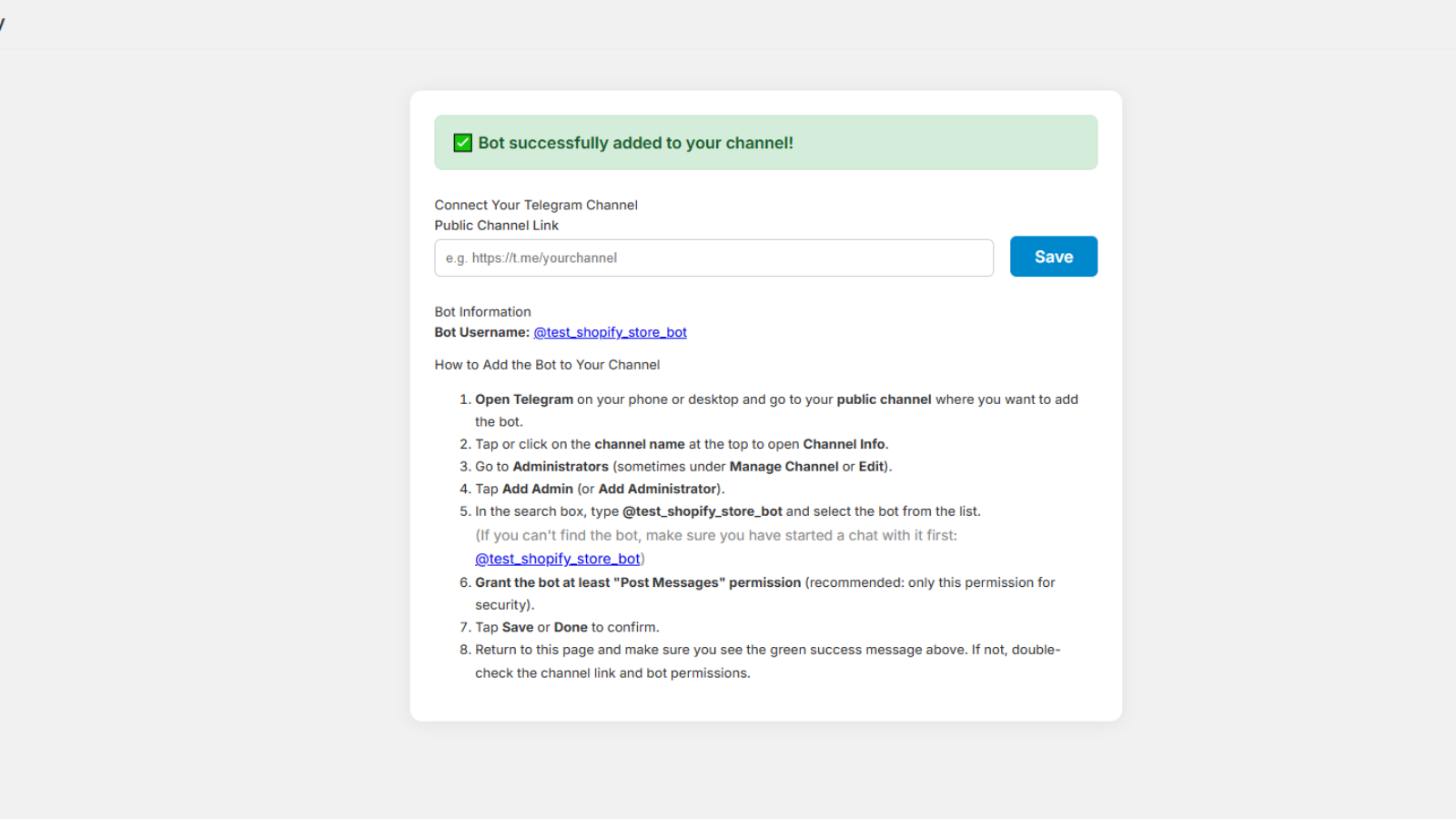1456x819 pixels.
Task: Click bold "public channel" text in step 1
Action: [x=884, y=399]
